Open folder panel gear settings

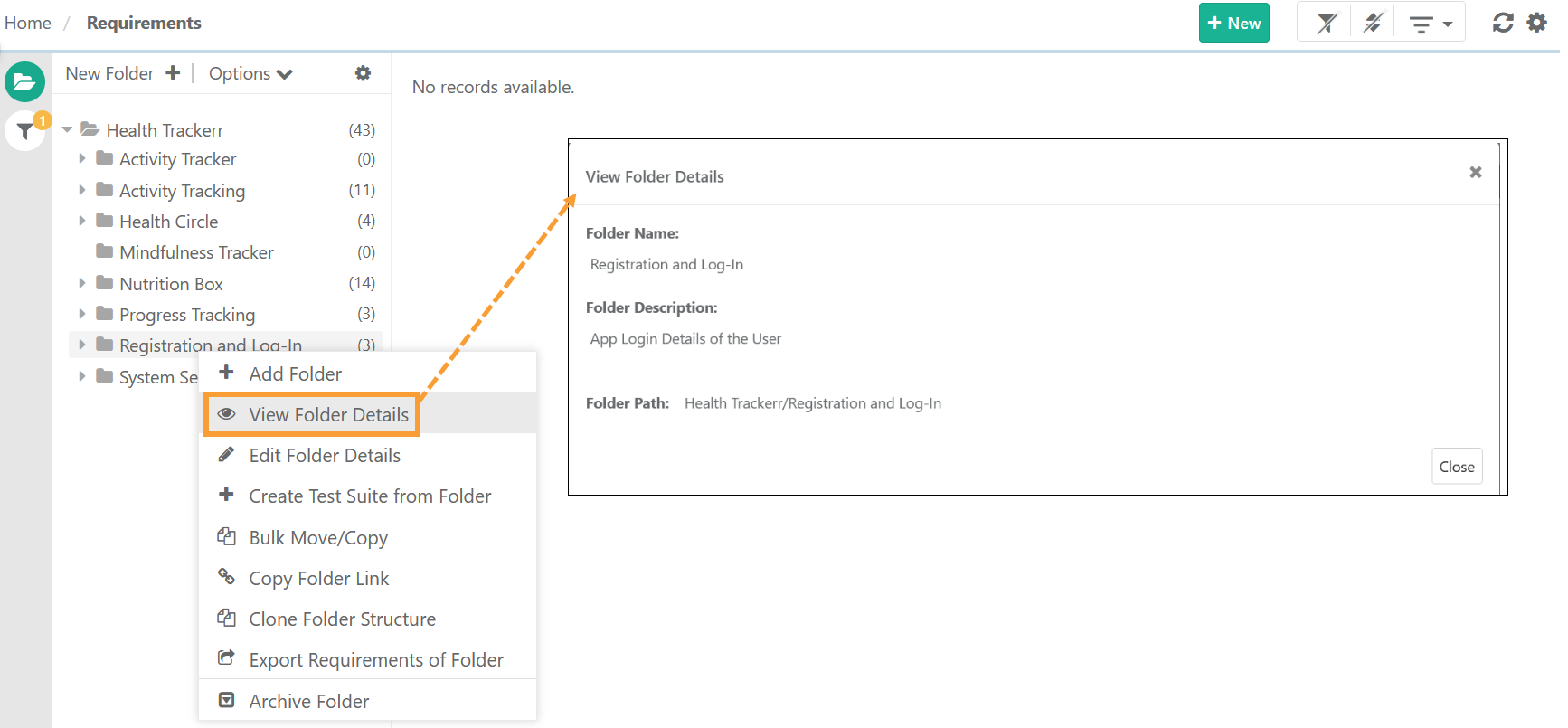pyautogui.click(x=363, y=73)
